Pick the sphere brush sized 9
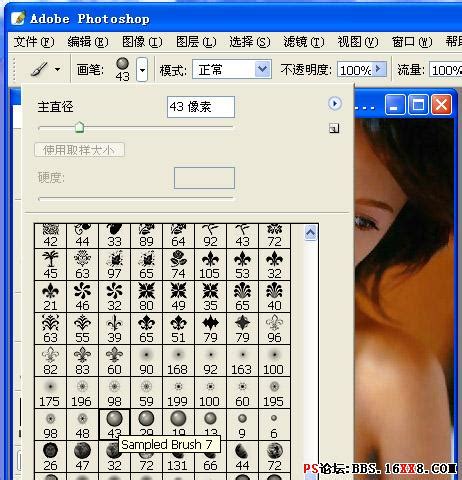462x480 pixels. [242, 425]
